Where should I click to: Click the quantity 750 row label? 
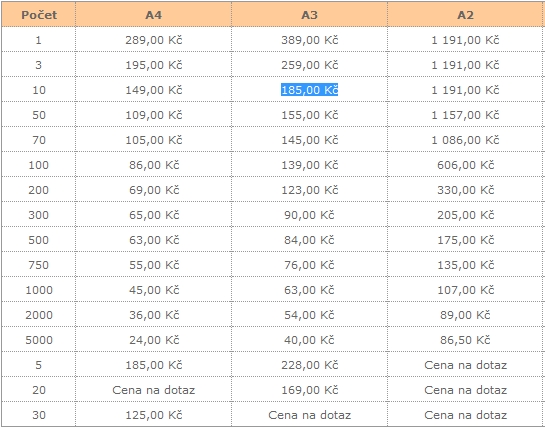point(39,265)
